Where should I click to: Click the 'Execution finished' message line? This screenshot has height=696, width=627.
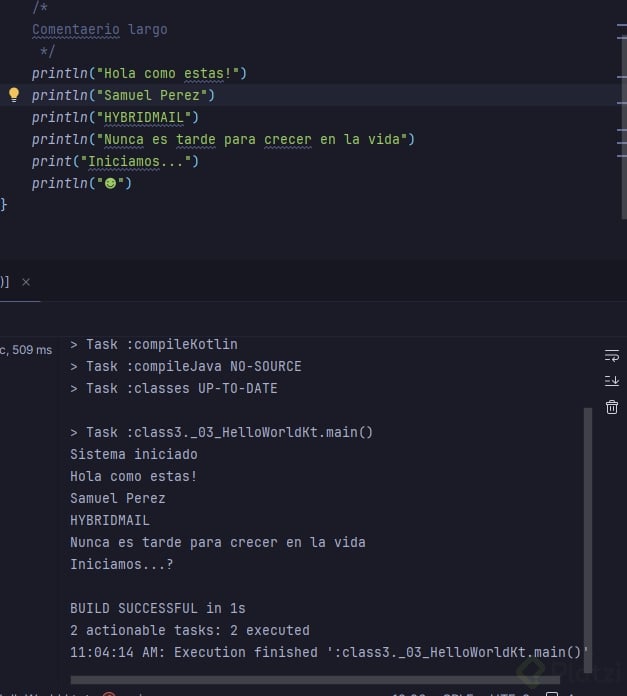(330, 652)
